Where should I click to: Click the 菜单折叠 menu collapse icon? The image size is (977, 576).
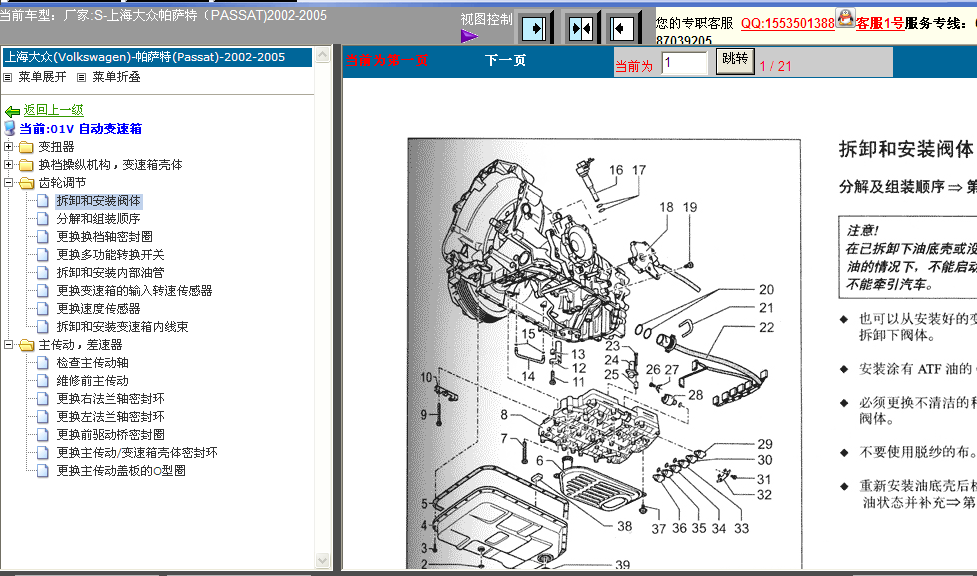pos(81,77)
